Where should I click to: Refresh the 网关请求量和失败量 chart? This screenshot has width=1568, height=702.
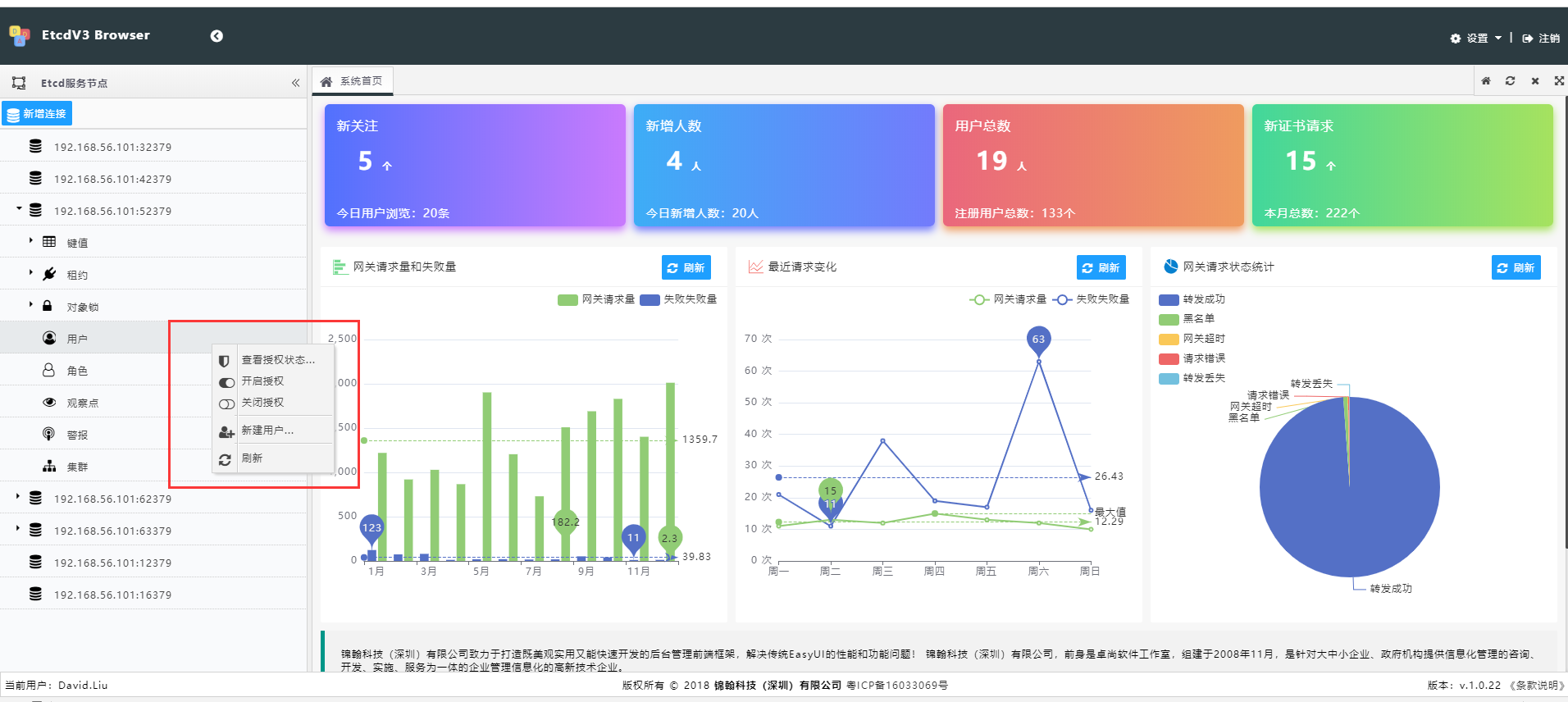[686, 267]
